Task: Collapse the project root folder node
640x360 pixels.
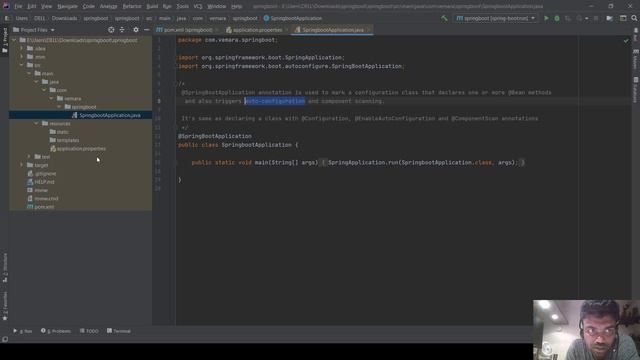Action: click(x=14, y=40)
